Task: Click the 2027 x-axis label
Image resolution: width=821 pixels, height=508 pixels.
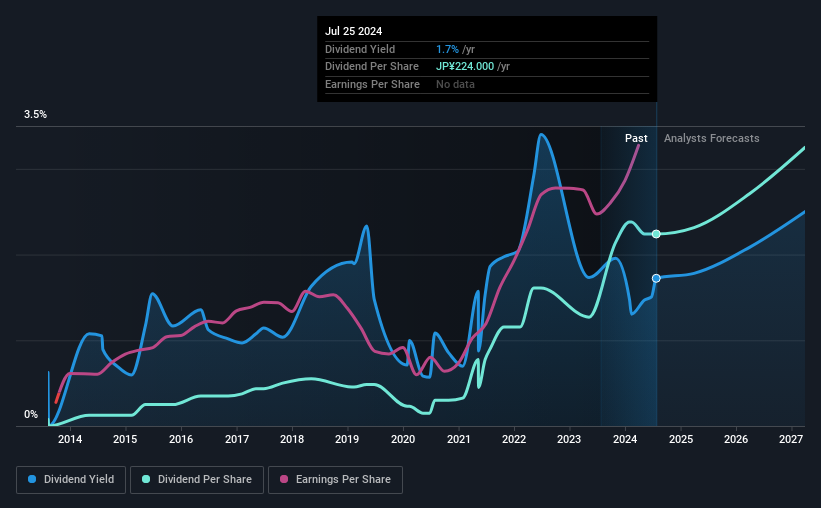Action: pyautogui.click(x=791, y=439)
